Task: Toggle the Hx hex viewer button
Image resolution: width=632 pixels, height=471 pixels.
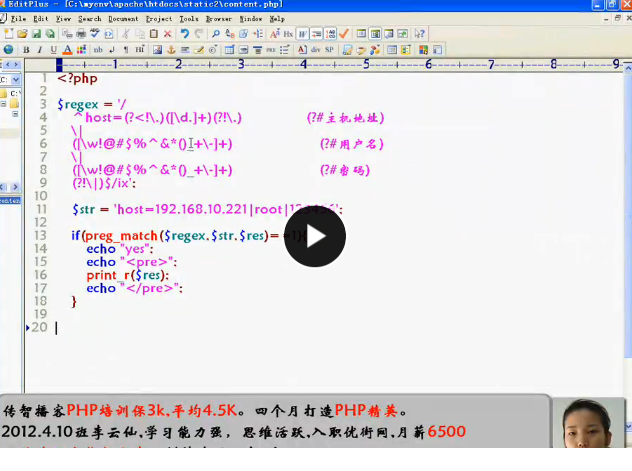Action: 288,34
